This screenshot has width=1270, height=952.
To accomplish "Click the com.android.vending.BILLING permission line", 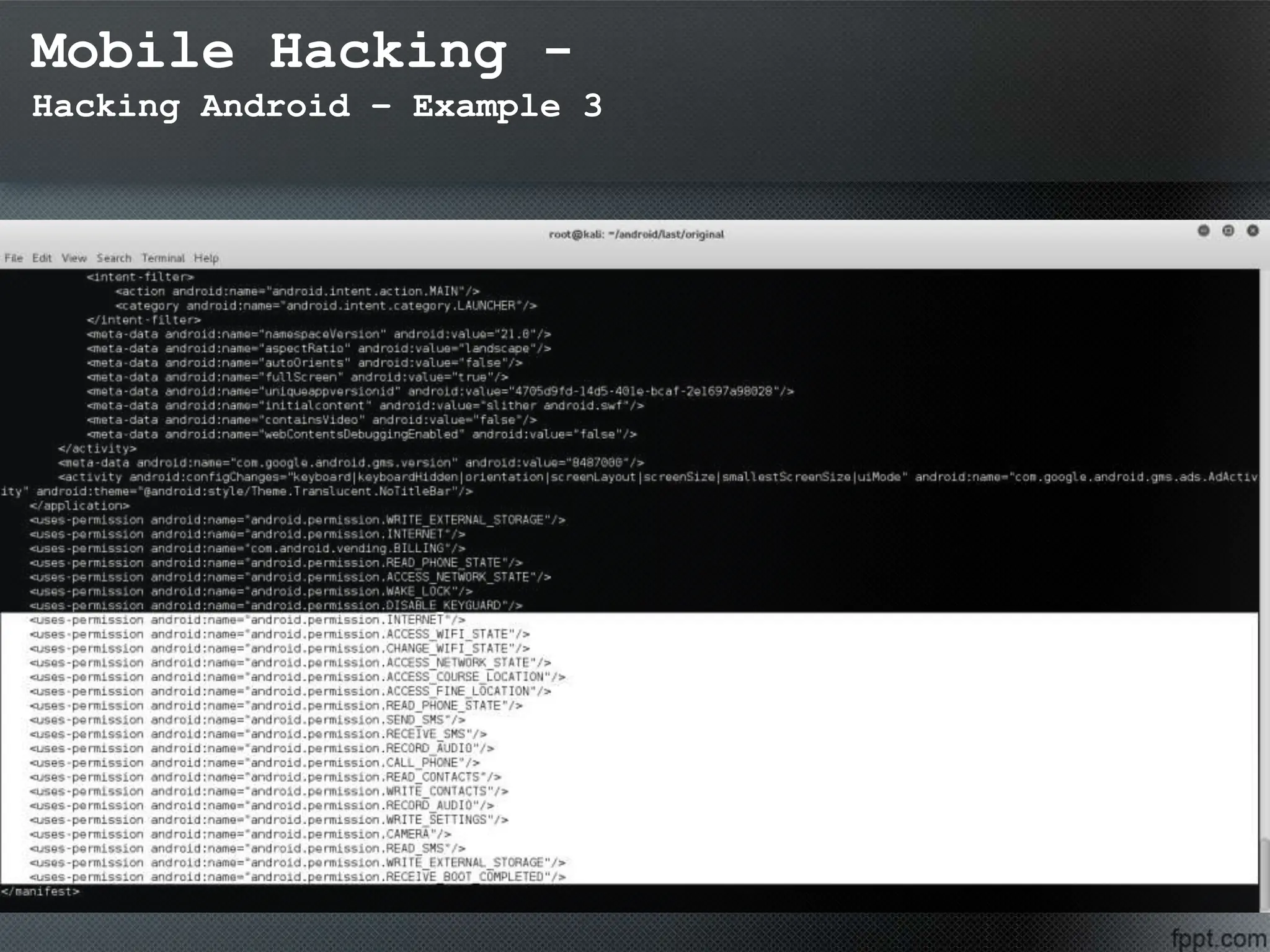I will [x=247, y=549].
